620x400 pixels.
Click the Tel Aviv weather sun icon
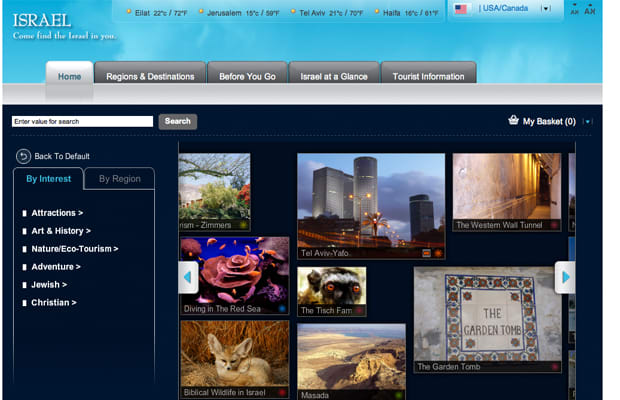(x=293, y=12)
